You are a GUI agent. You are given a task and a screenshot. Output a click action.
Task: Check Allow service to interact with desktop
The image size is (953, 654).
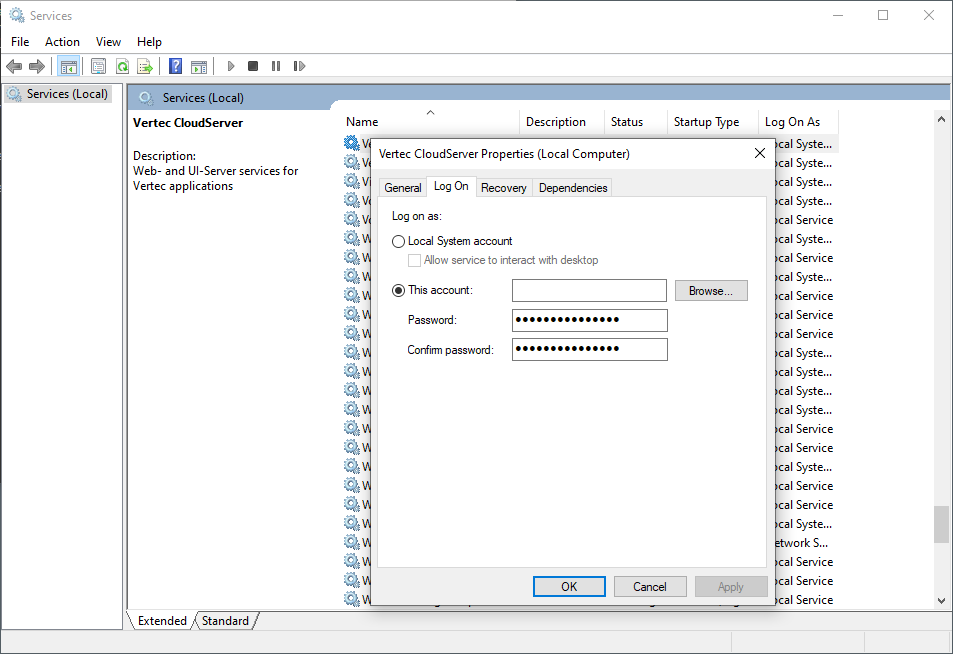point(415,260)
